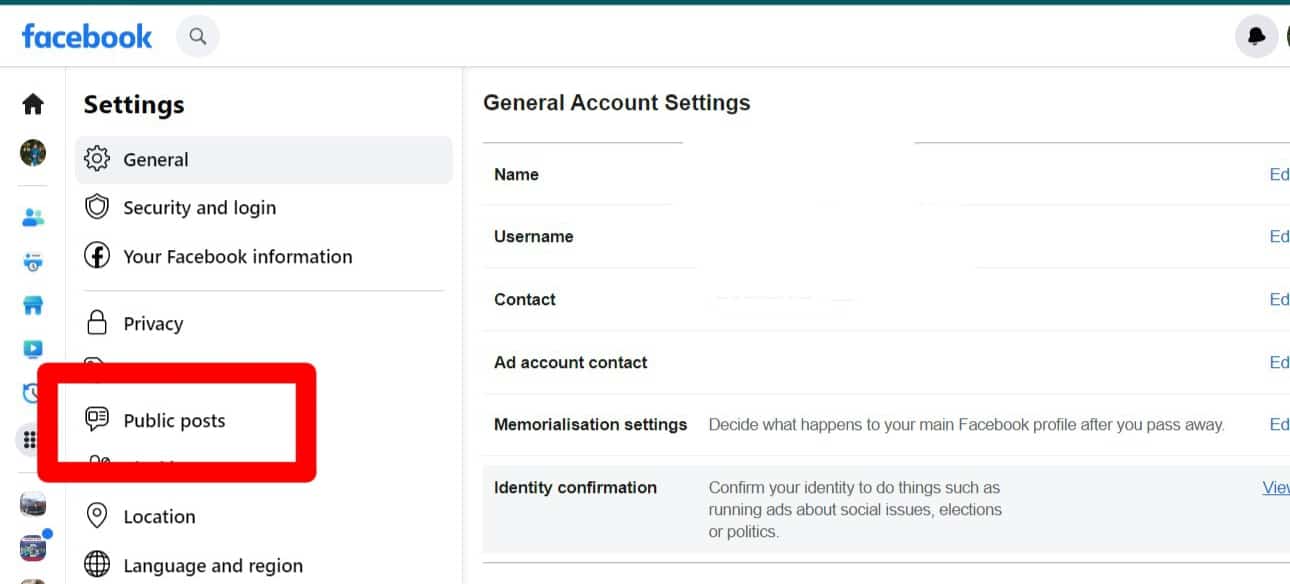Edit the Ad account contact row

pyautogui.click(x=1279, y=362)
